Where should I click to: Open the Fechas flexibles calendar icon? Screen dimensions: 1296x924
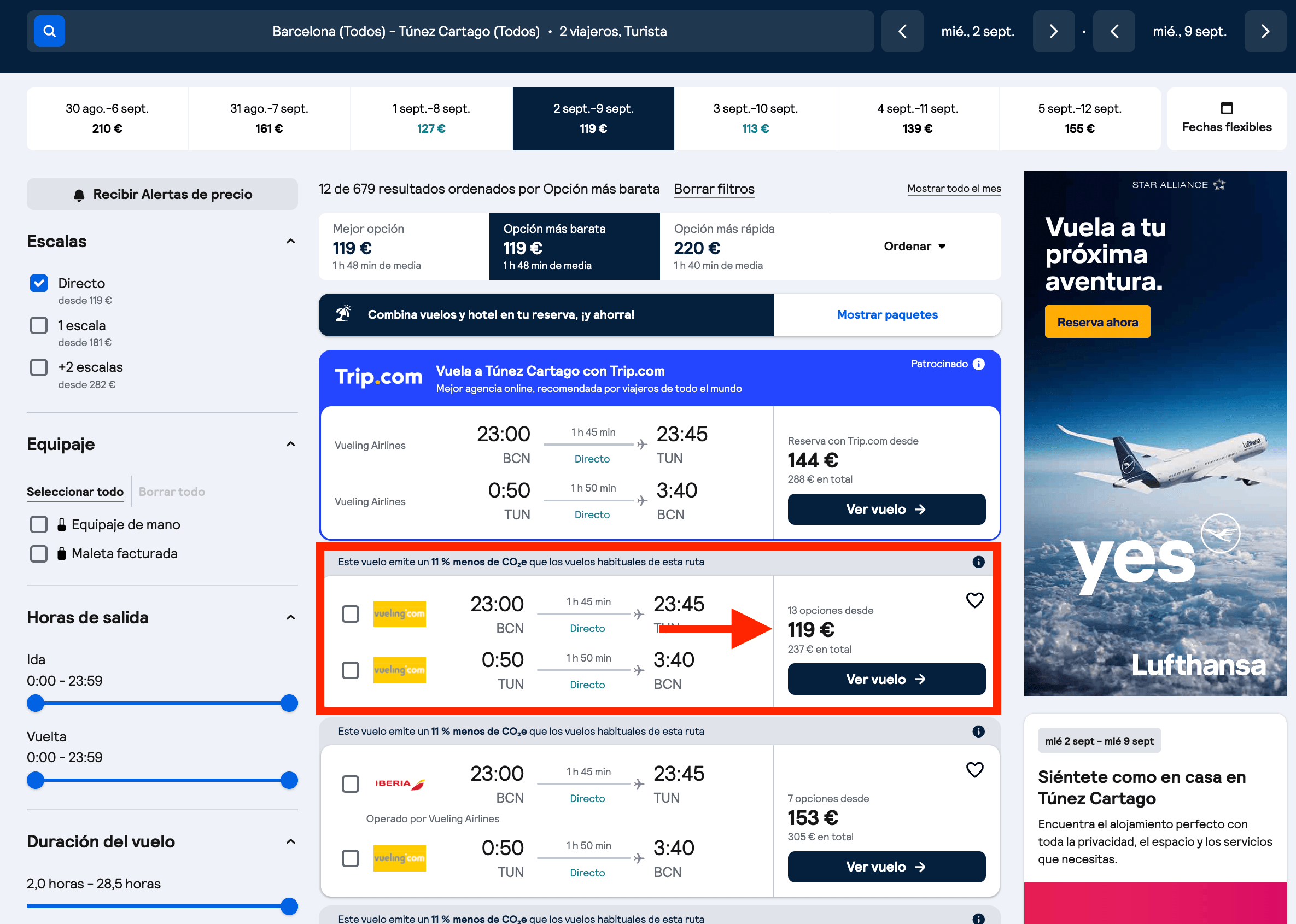(x=1227, y=108)
